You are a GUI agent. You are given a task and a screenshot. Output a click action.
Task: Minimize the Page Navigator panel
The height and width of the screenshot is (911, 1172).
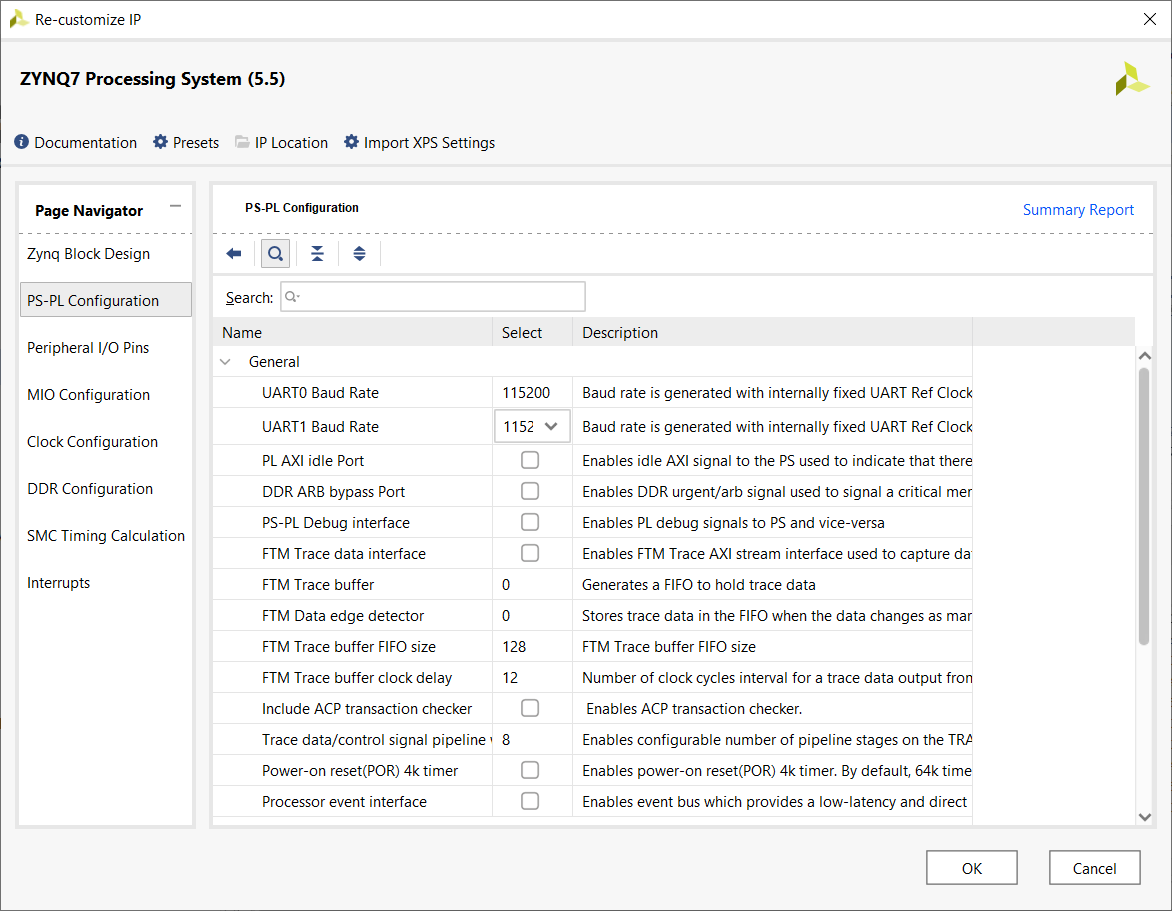pos(176,206)
